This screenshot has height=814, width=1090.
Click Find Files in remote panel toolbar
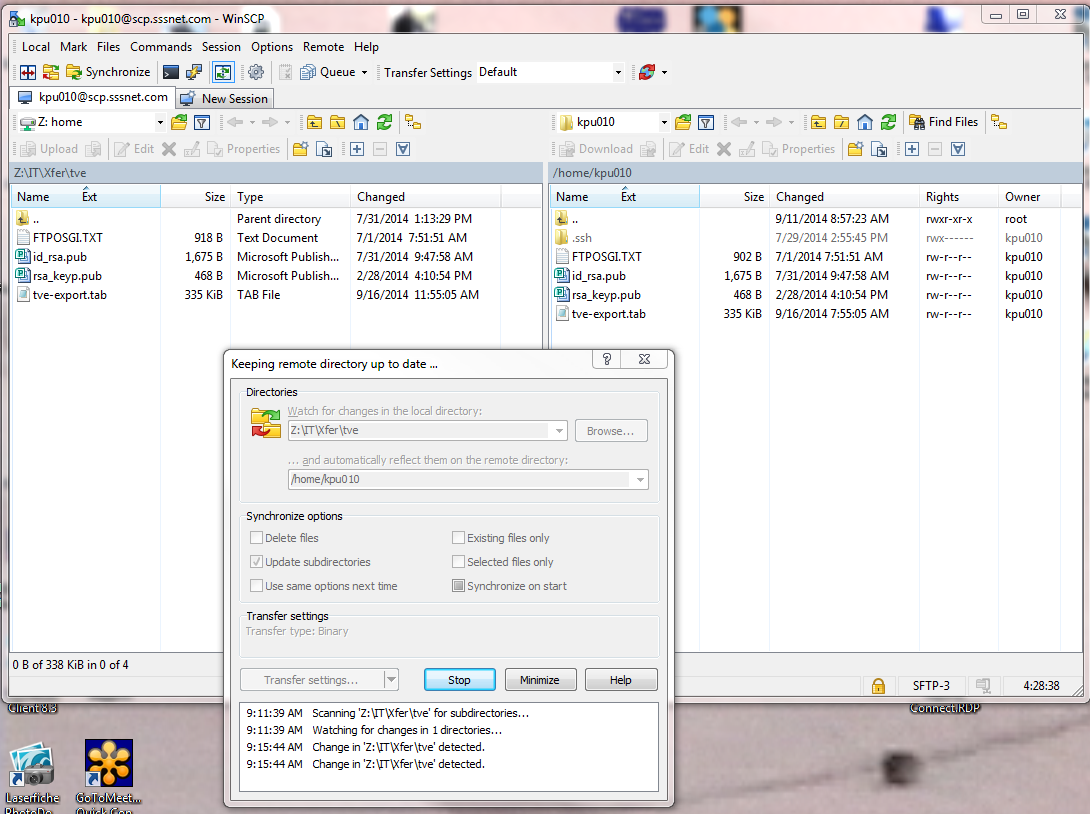[943, 122]
